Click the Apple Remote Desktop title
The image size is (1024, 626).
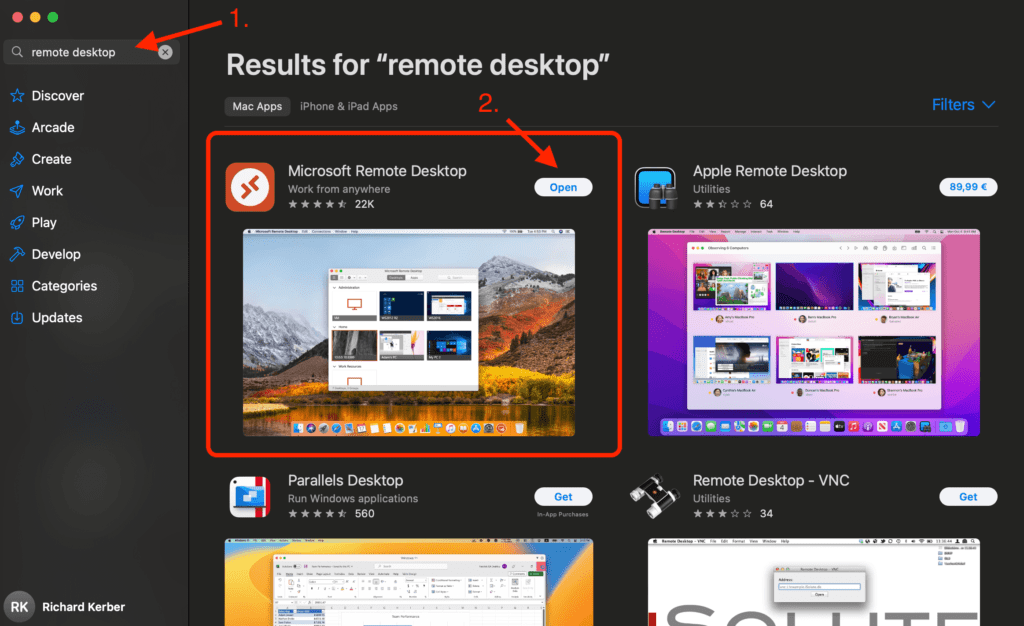770,171
